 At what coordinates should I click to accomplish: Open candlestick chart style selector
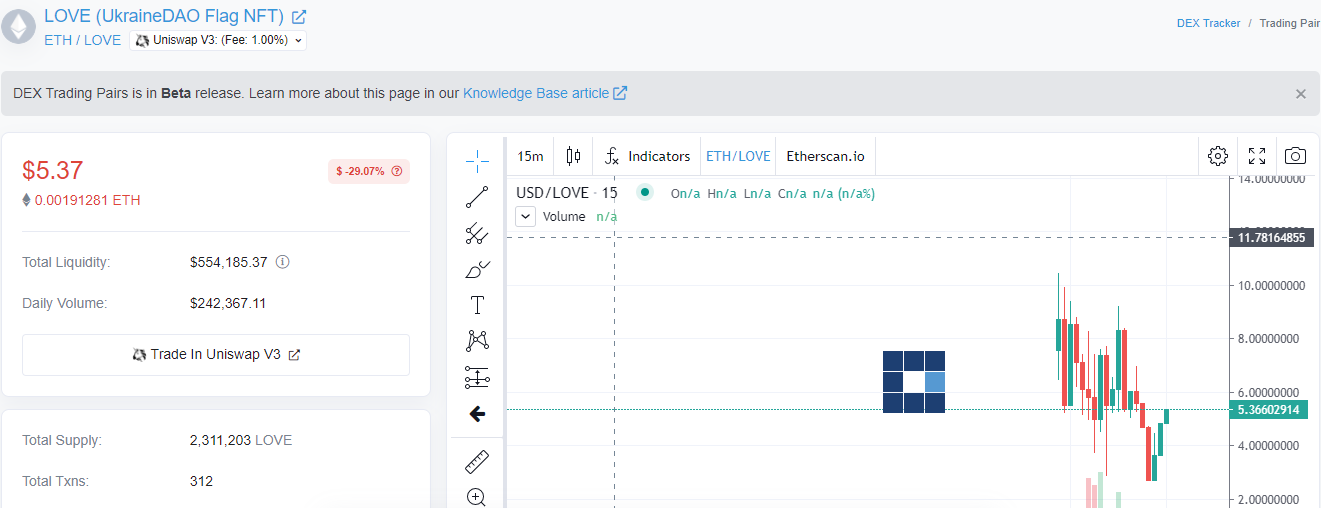point(573,156)
